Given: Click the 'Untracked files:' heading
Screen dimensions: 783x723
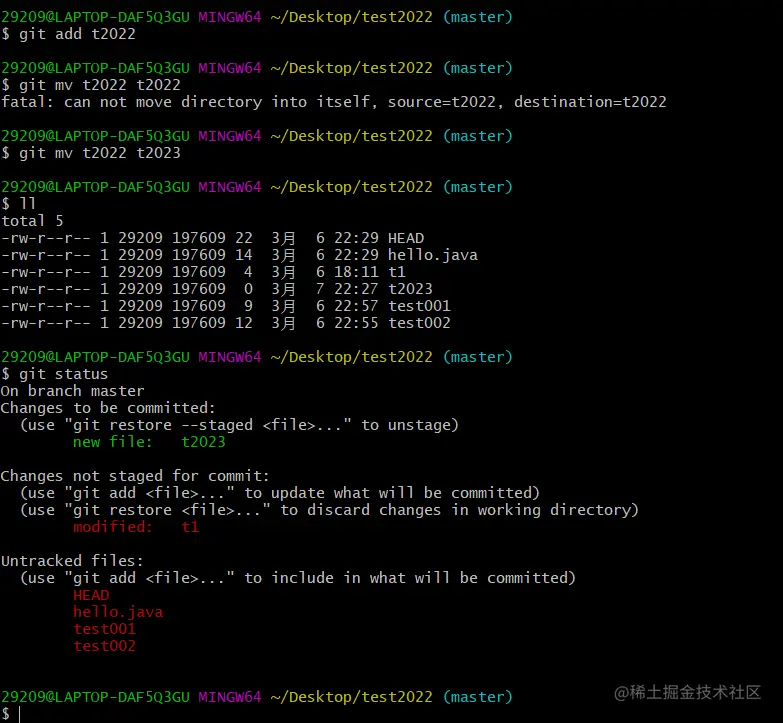Looking at the screenshot, I should 72,561.
